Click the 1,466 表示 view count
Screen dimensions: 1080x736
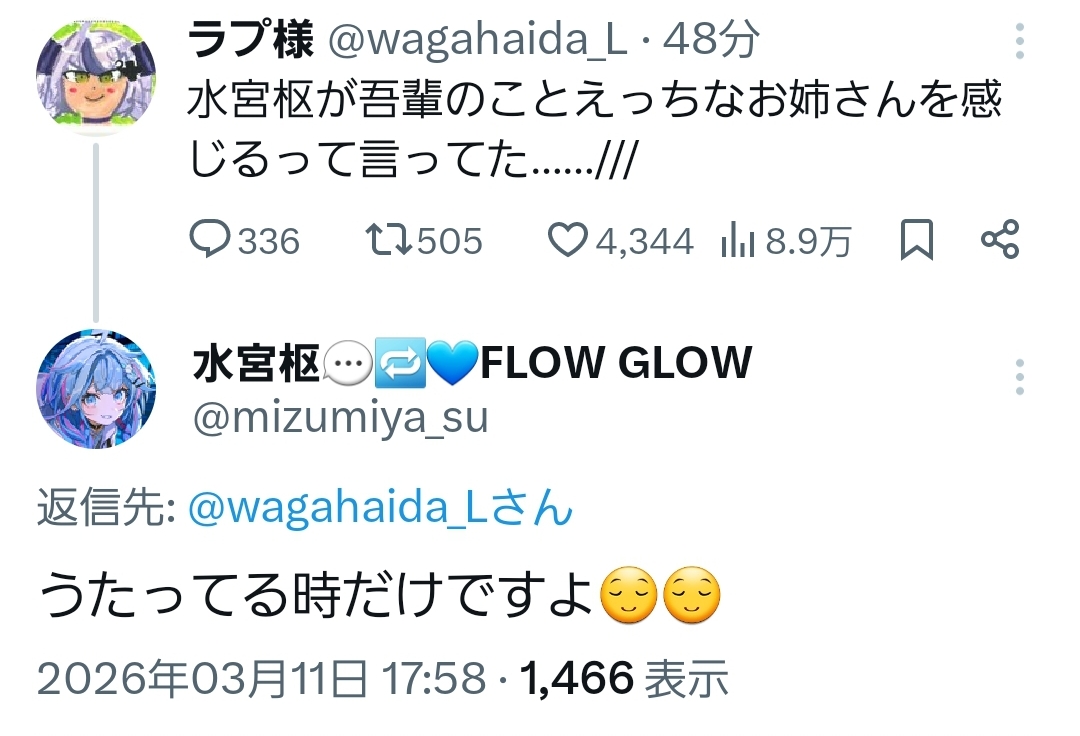624,677
